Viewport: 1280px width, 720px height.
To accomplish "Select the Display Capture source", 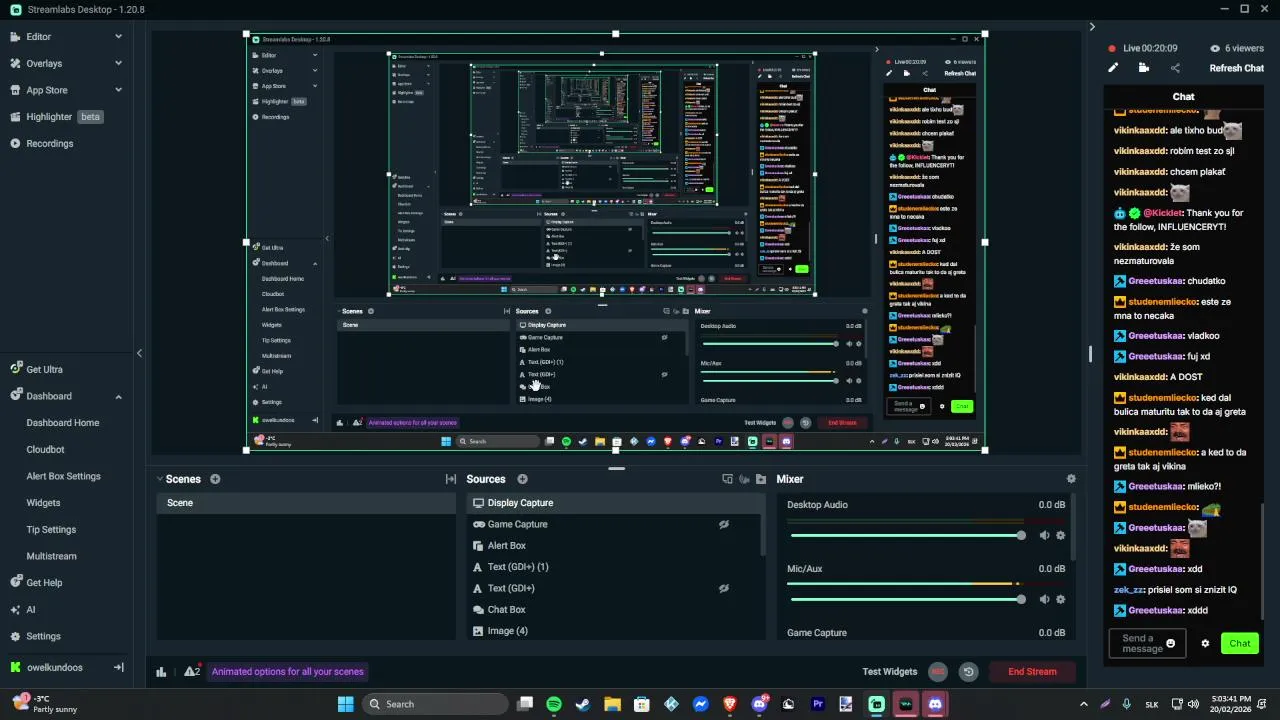I will tap(614, 503).
